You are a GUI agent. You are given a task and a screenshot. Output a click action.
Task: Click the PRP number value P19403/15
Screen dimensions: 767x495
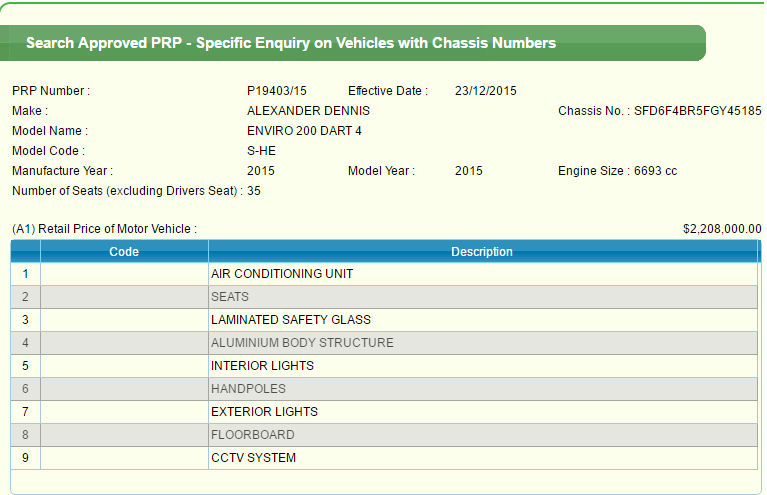click(x=277, y=91)
